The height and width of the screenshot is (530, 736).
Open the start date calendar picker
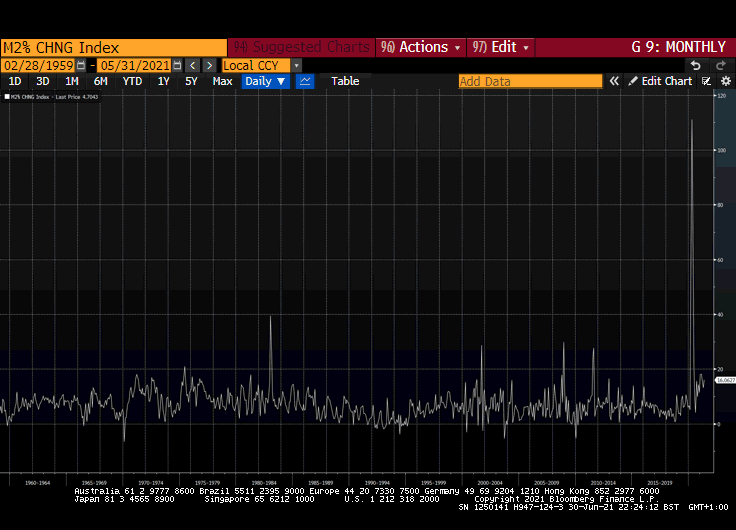[x=80, y=65]
